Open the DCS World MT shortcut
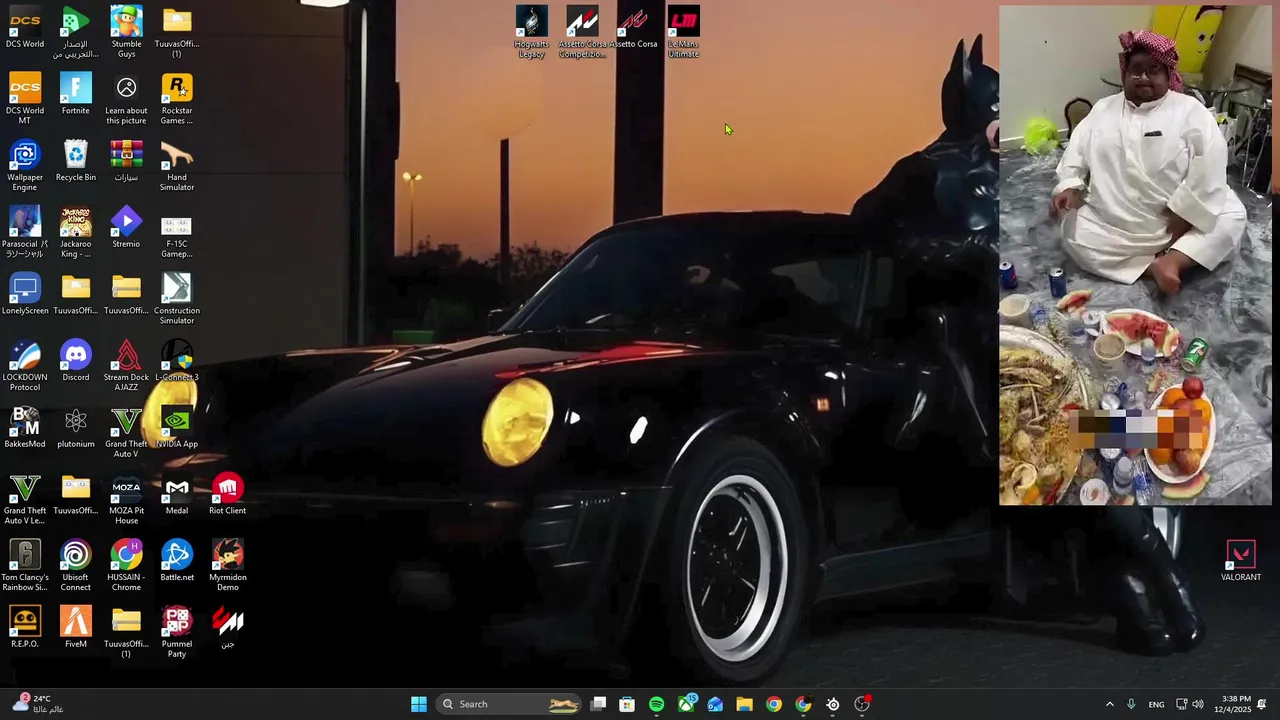Image resolution: width=1280 pixels, height=720 pixels. pos(25,98)
